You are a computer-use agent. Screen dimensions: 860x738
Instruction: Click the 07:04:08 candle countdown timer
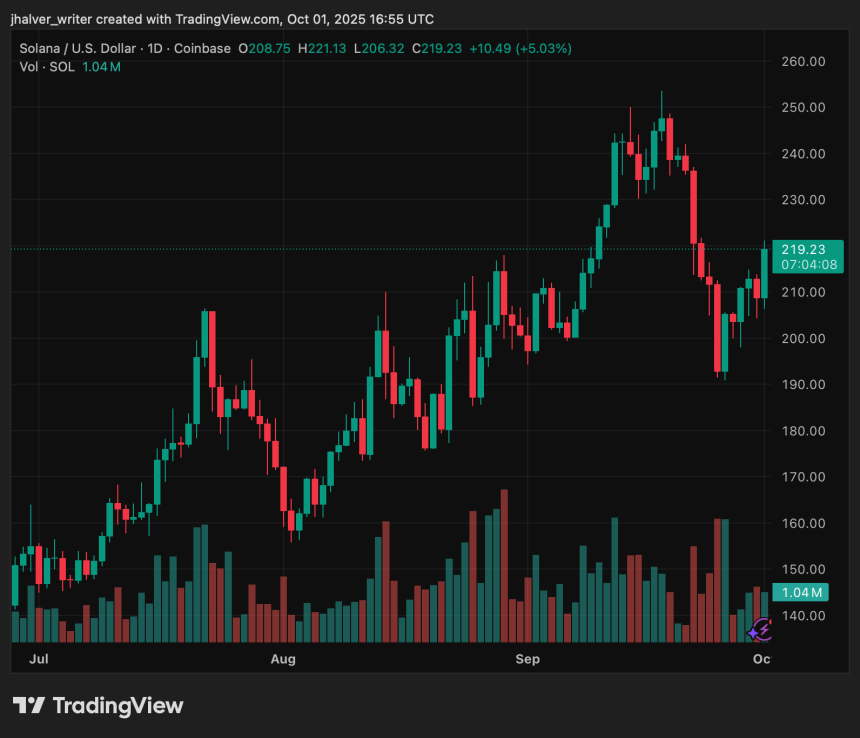(x=803, y=265)
